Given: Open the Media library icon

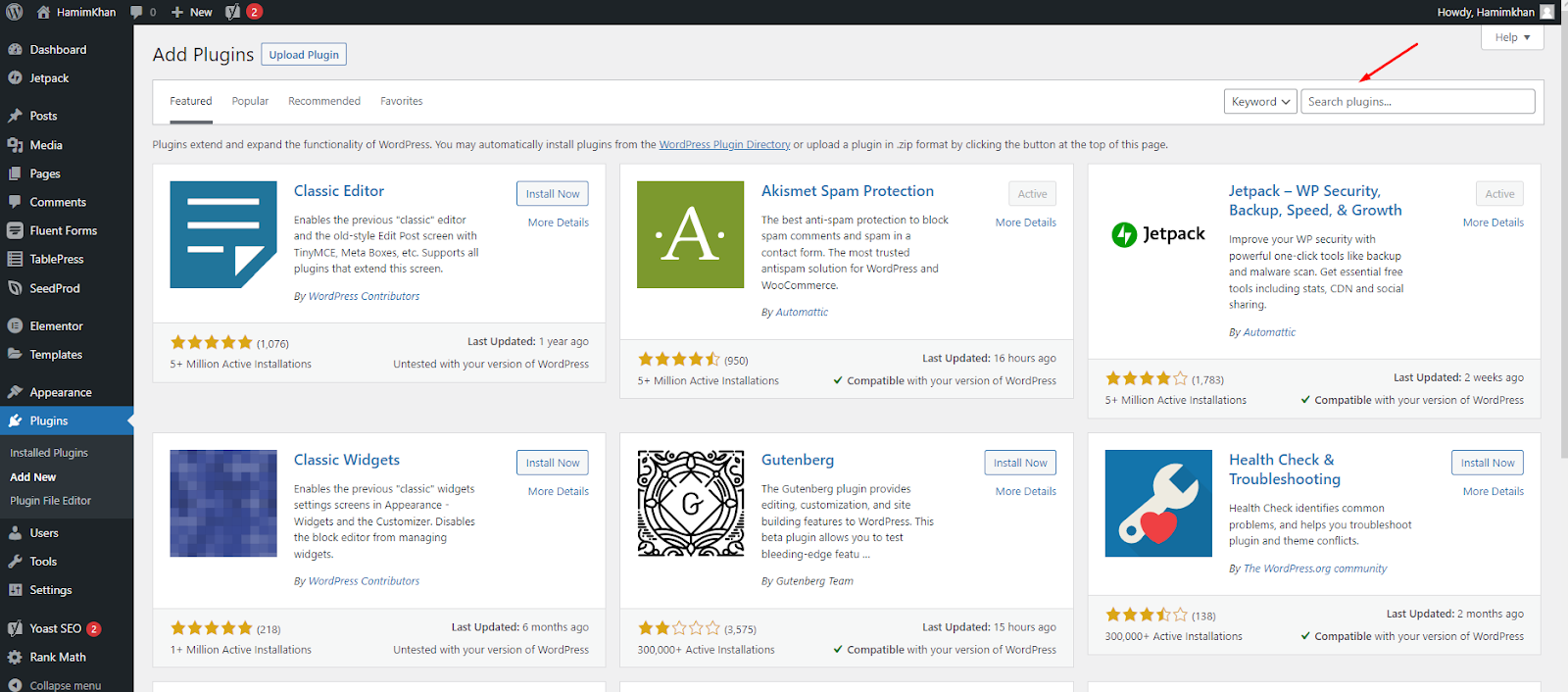Looking at the screenshot, I should pyautogui.click(x=15, y=145).
